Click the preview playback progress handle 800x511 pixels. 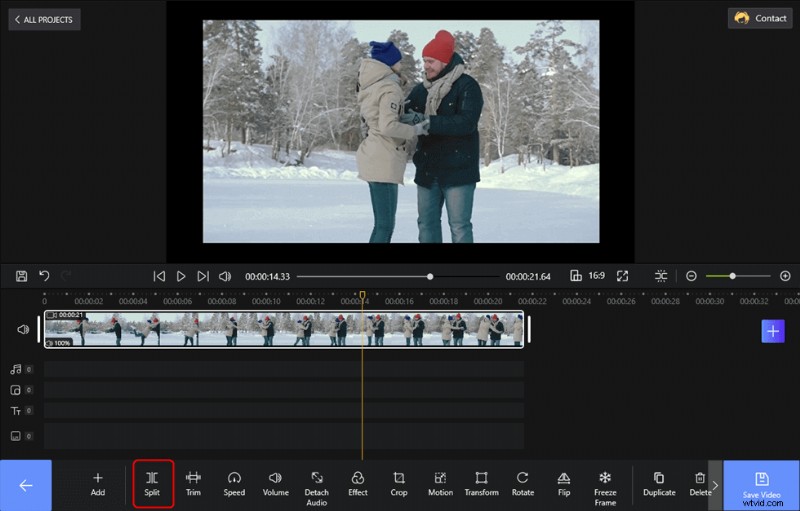pyautogui.click(x=430, y=276)
